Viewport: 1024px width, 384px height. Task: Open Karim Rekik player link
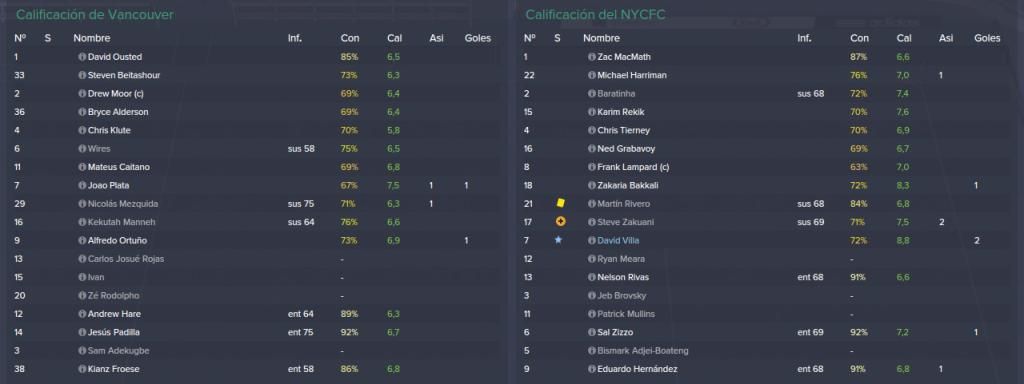tap(620, 112)
